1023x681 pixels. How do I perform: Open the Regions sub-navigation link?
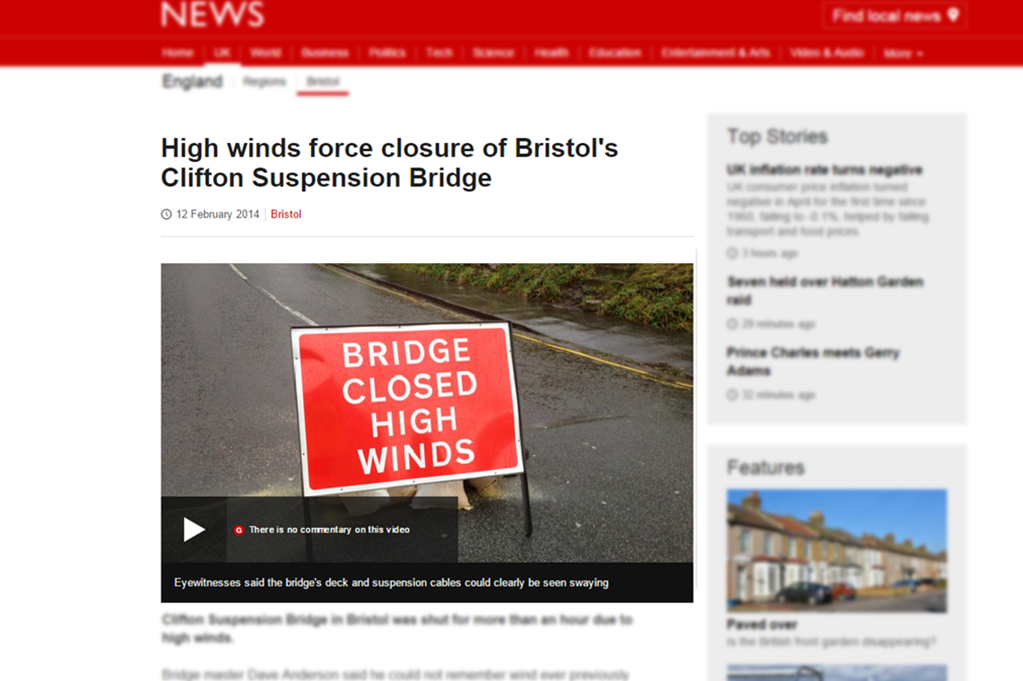[264, 82]
